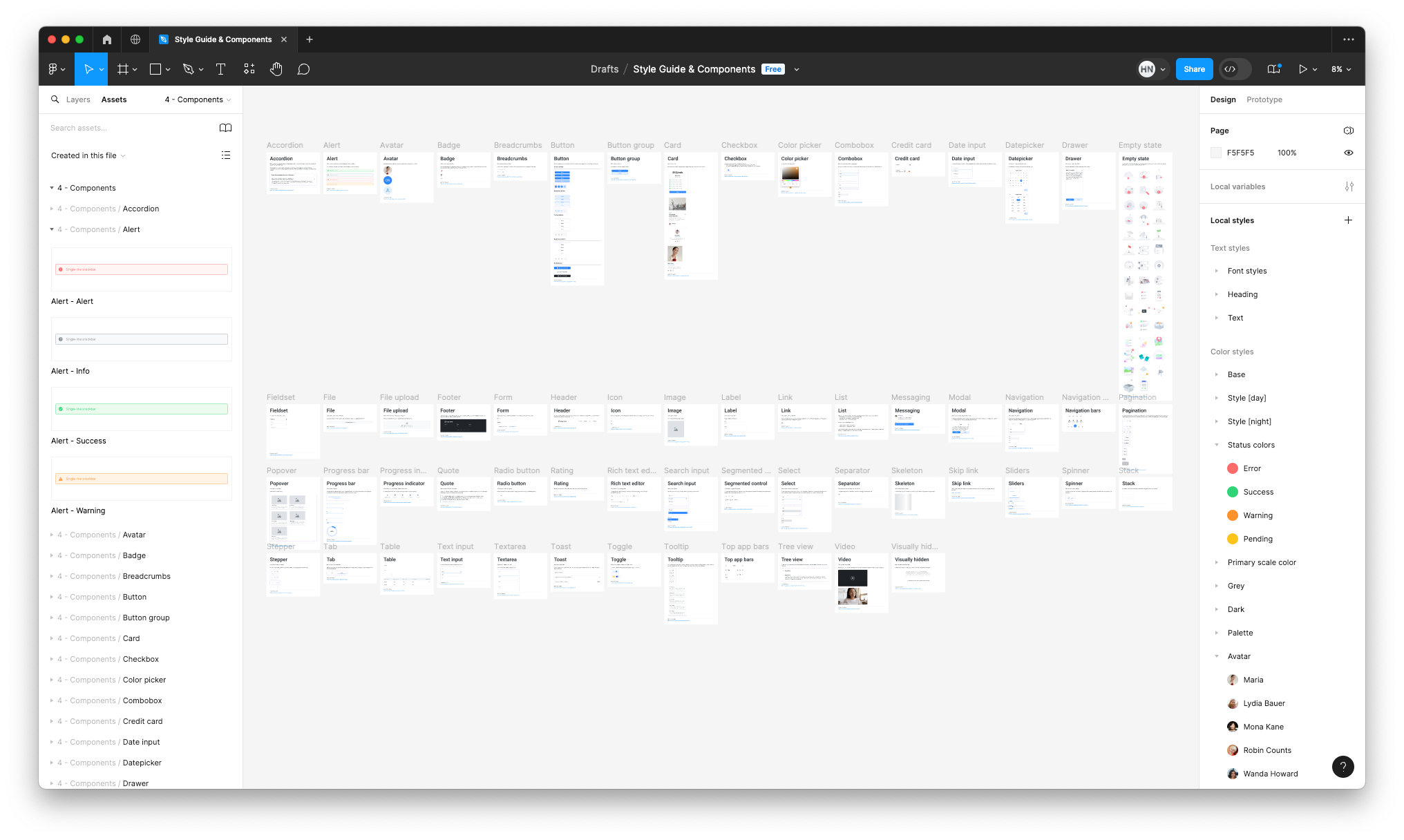Click the Drafts breadcrumb link
The height and width of the screenshot is (840, 1404).
(x=605, y=69)
